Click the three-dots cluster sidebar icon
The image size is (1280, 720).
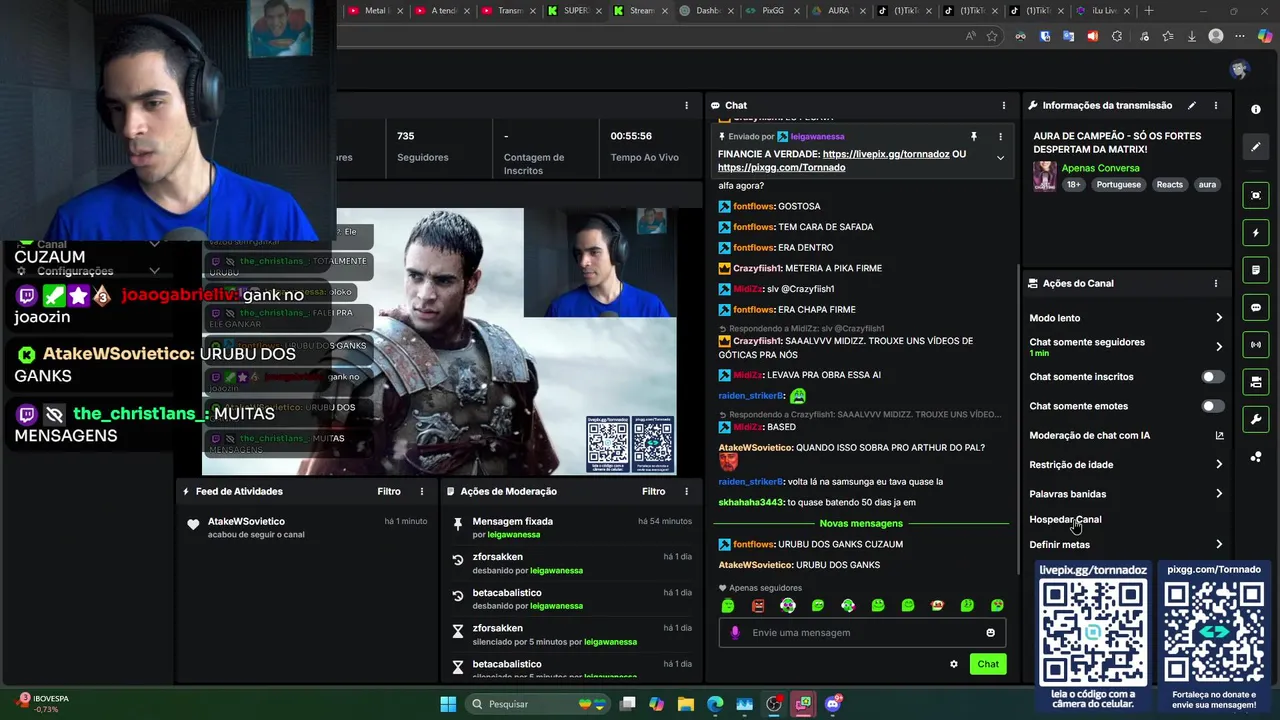point(1256,457)
